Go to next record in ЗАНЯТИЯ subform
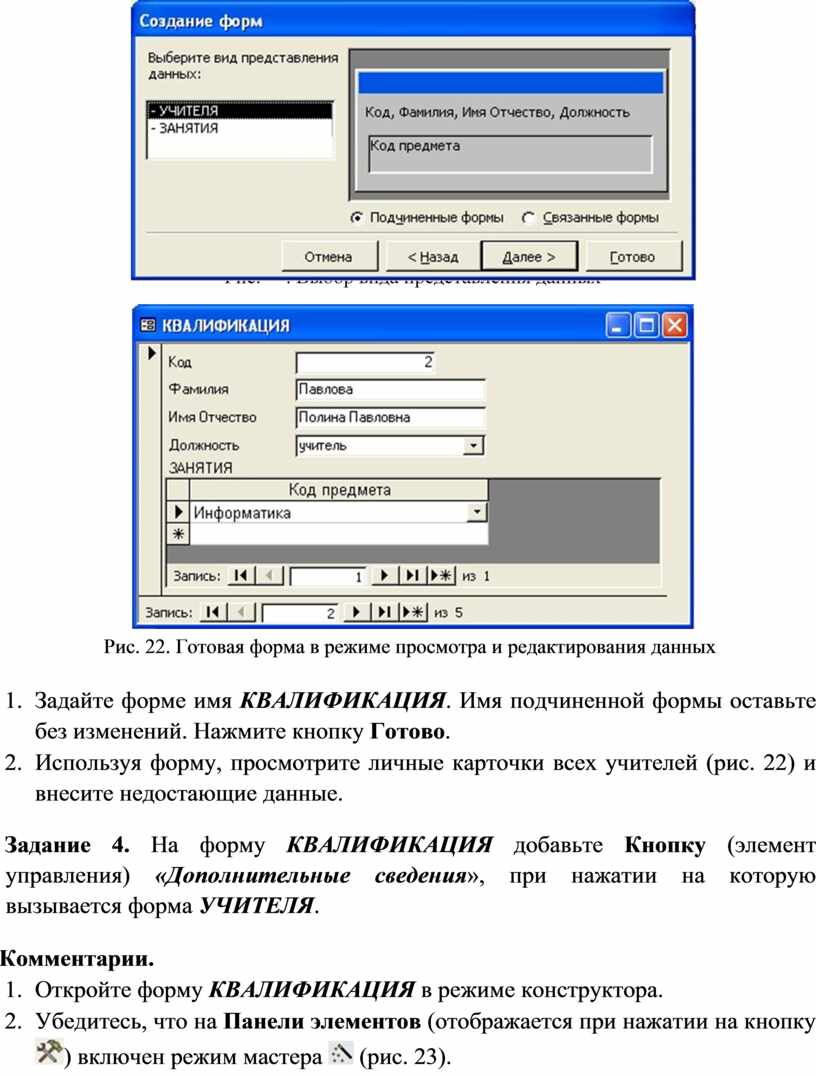816x1076 pixels. (384, 575)
